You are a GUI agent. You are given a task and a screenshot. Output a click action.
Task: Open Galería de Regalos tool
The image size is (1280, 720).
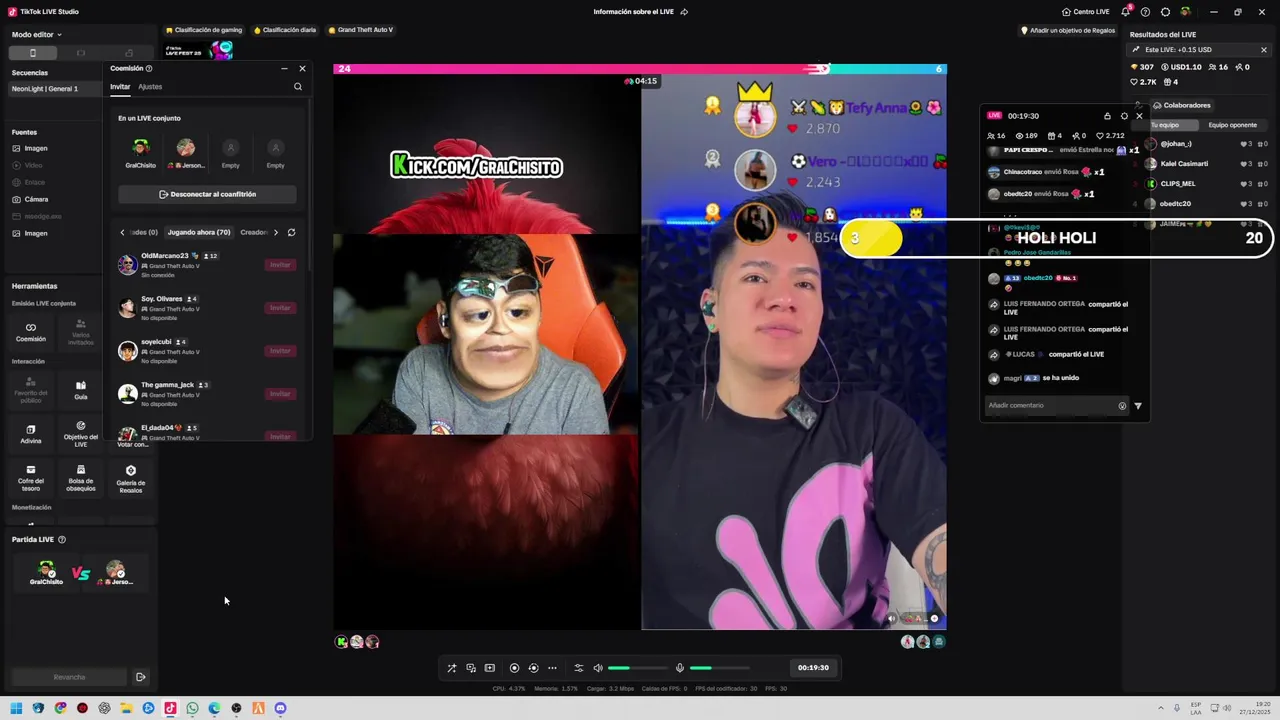tap(131, 478)
